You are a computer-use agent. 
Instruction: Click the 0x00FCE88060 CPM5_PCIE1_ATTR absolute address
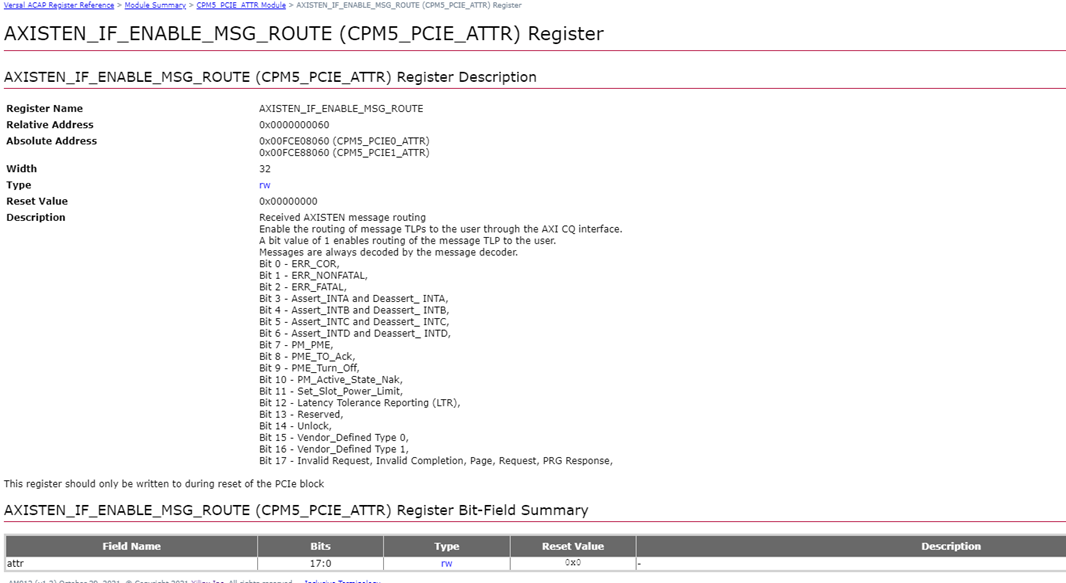pos(343,153)
